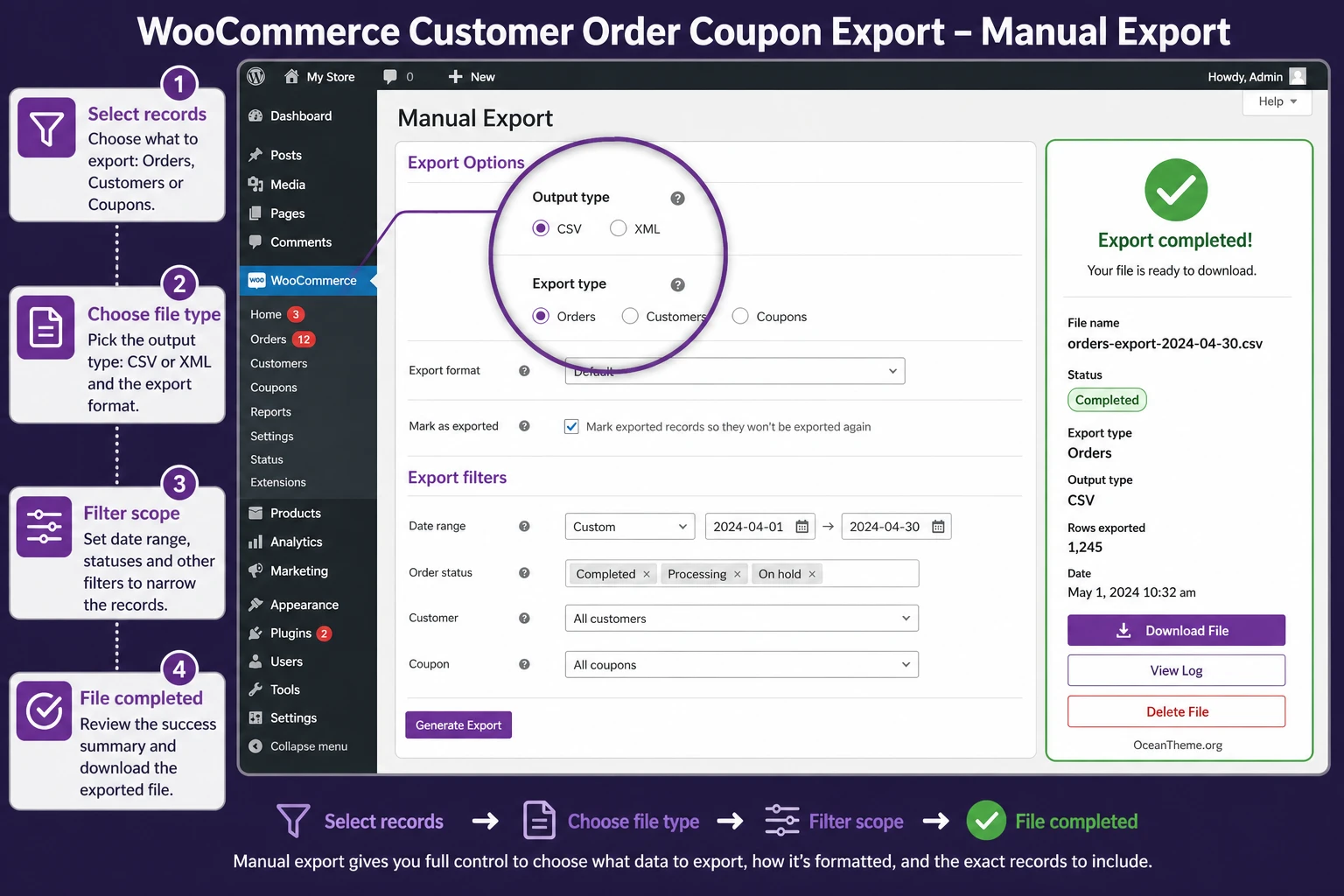This screenshot has width=1344, height=896.
Task: Open WooCommerce Customers submenu item
Action: click(x=279, y=363)
